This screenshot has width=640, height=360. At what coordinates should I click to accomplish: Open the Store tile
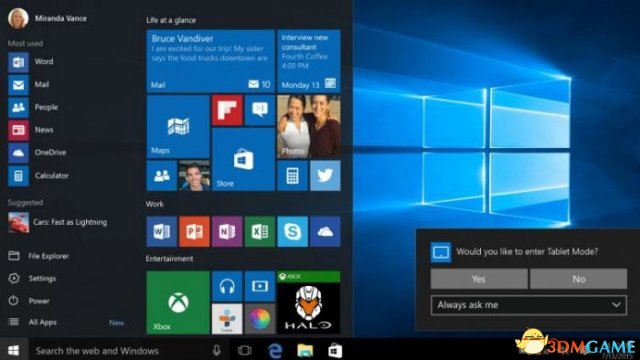[x=243, y=159]
